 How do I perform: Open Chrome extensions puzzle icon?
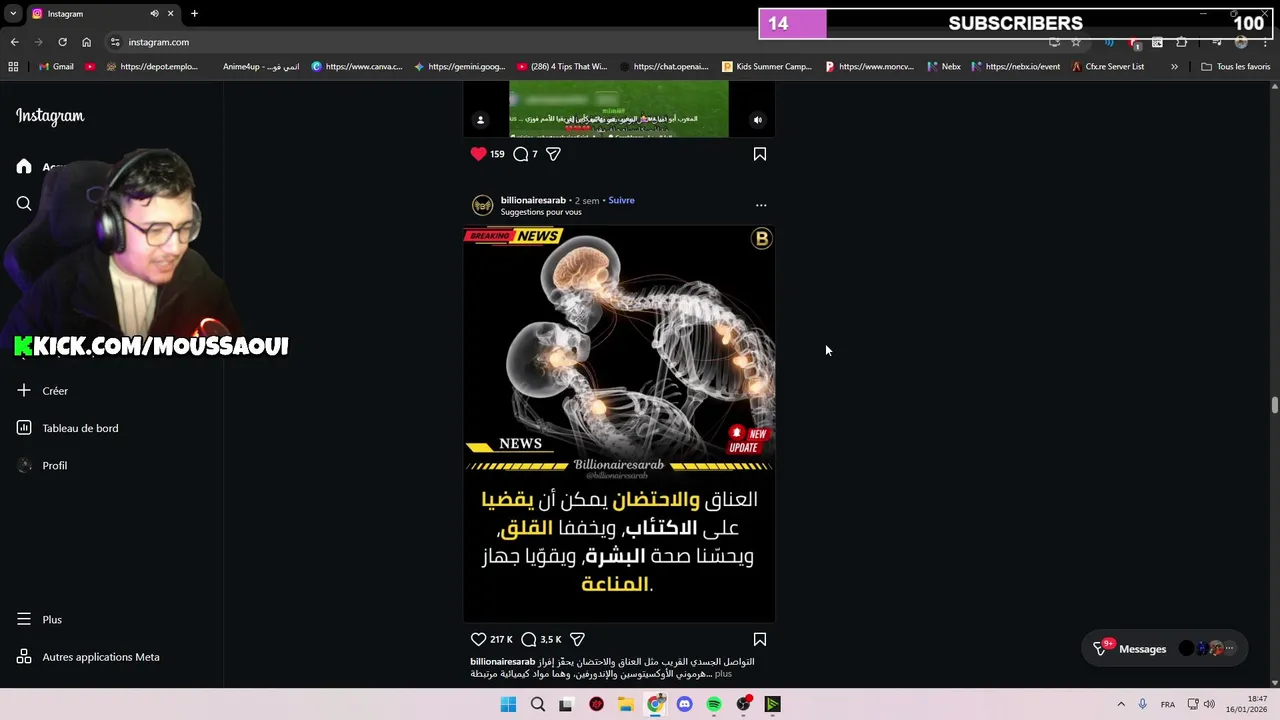tap(1182, 42)
